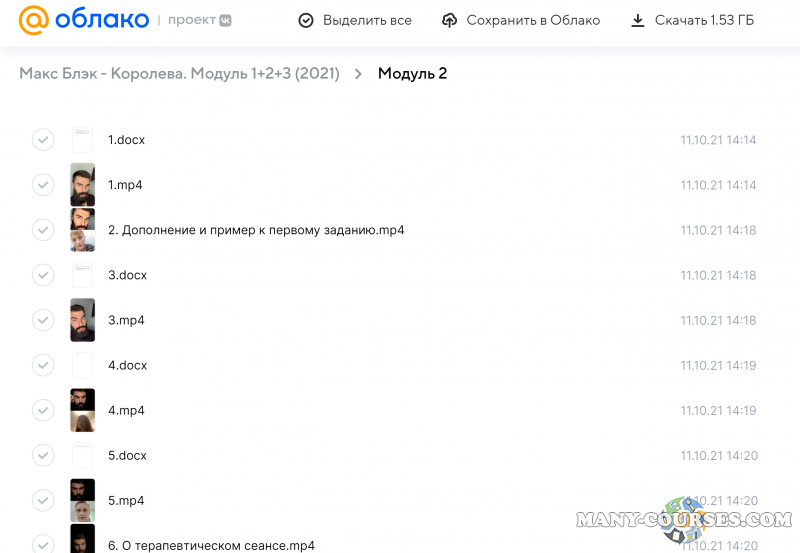The image size is (800, 553).
Task: Click the cloud upload save icon
Action: tap(449, 20)
